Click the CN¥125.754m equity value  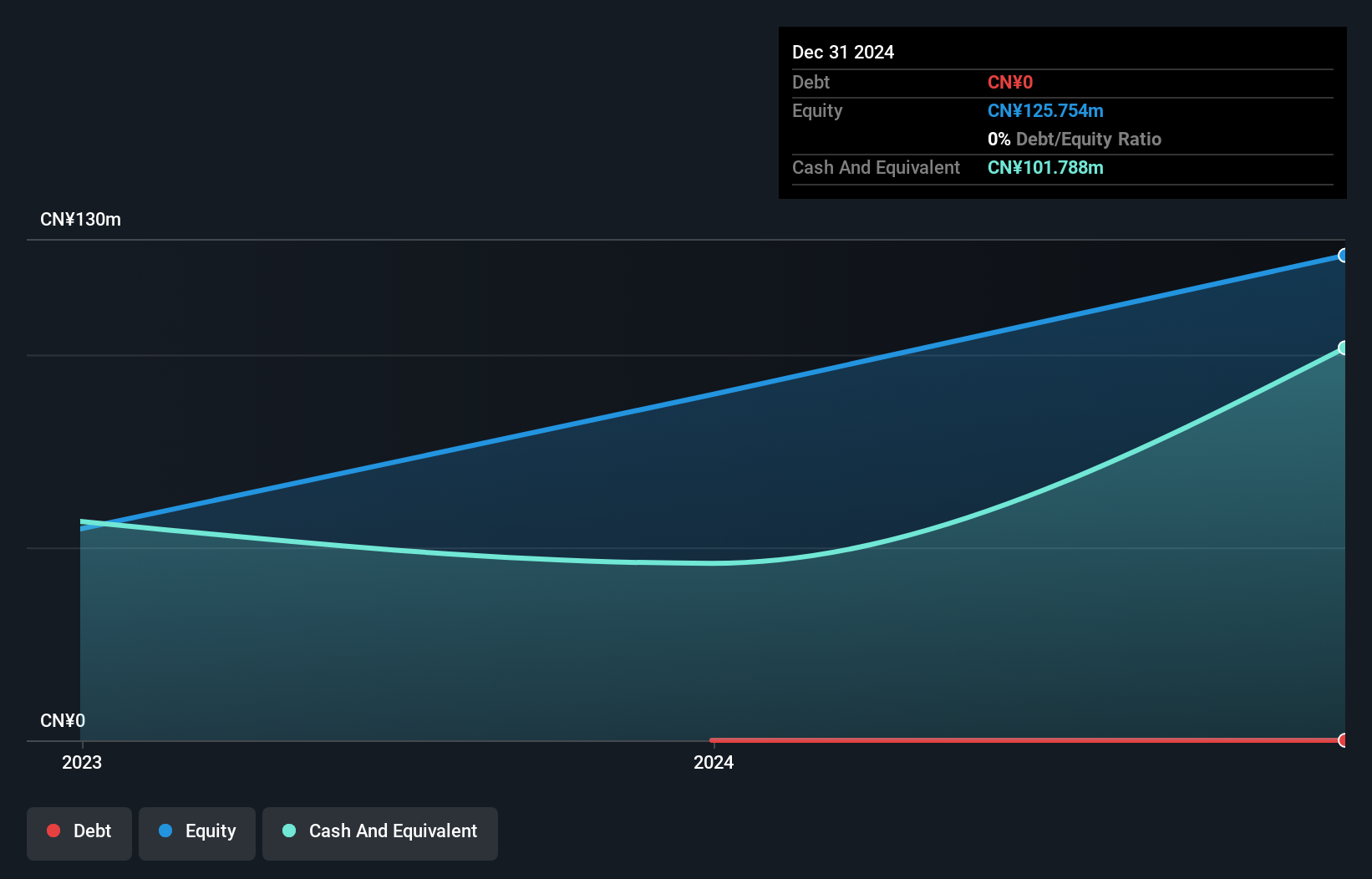point(1045,111)
